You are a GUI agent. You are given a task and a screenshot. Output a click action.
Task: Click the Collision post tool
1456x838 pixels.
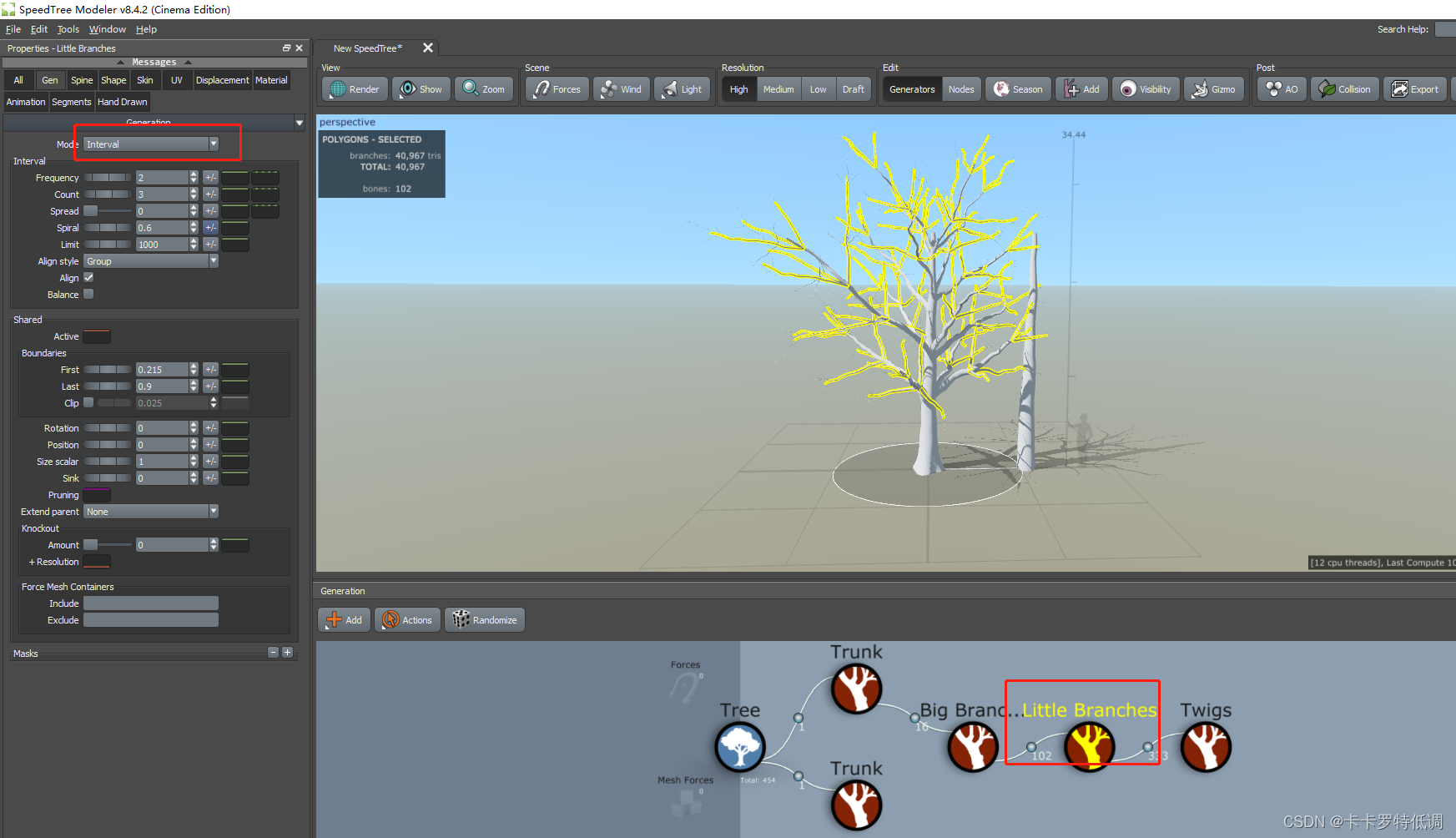(1345, 89)
